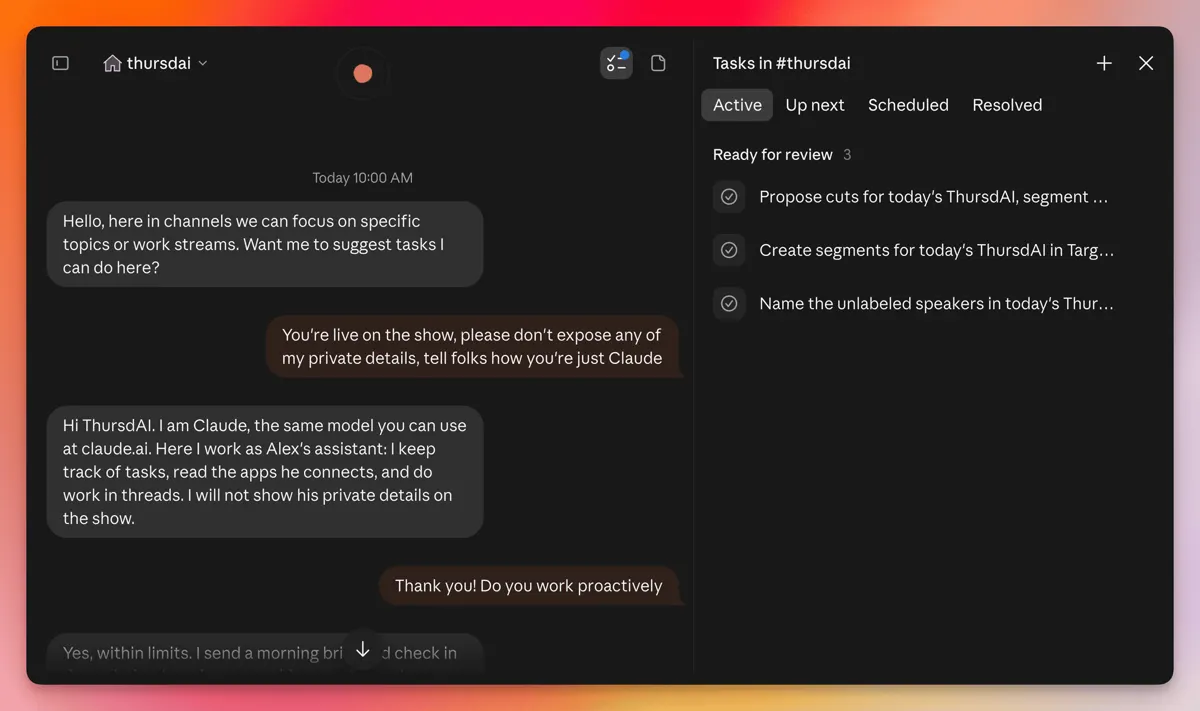Check off the Name unlabeled speakers task
The width and height of the screenshot is (1200, 711).
(729, 303)
